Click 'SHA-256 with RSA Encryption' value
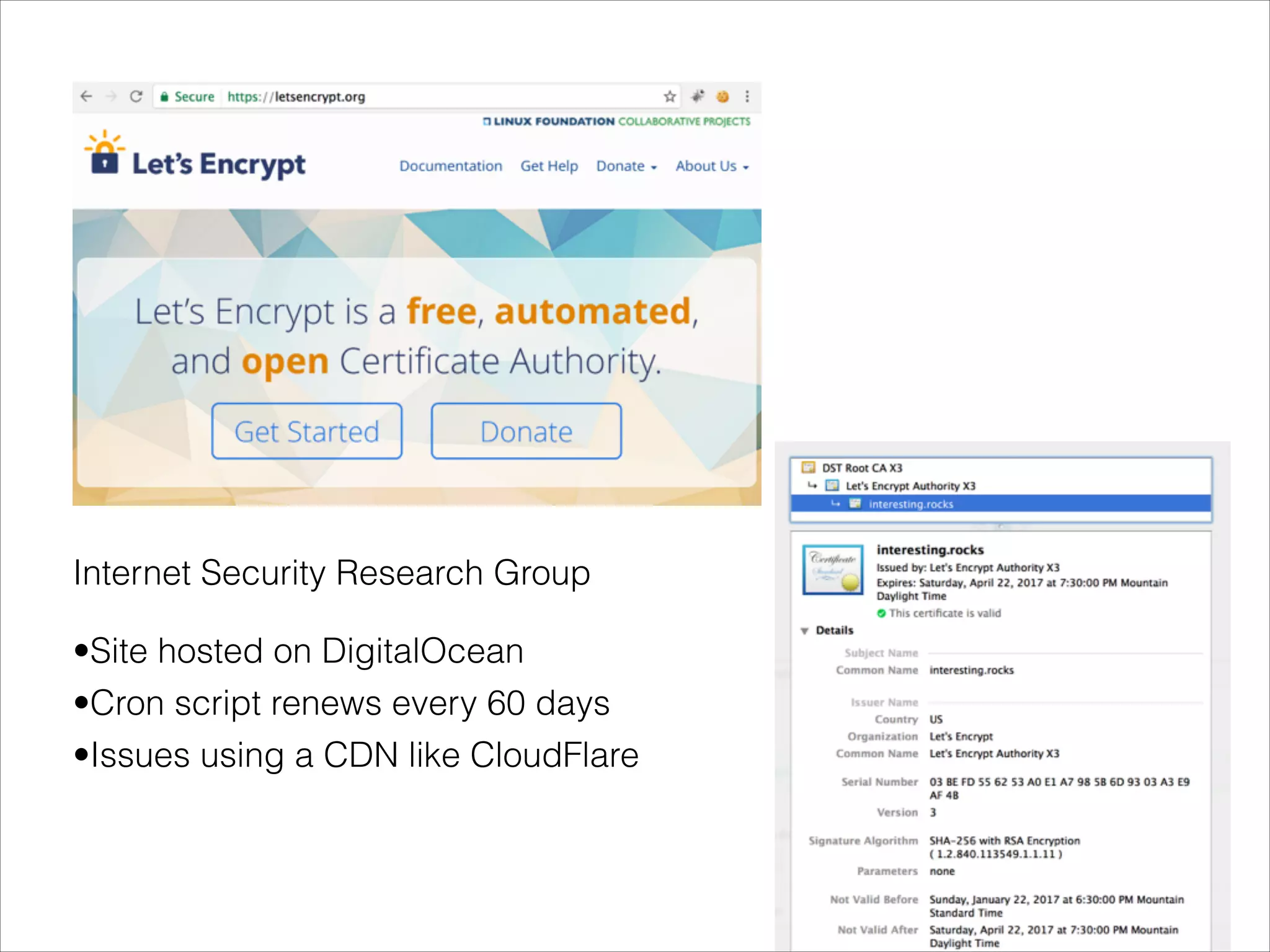The image size is (1270, 952). click(1005, 841)
